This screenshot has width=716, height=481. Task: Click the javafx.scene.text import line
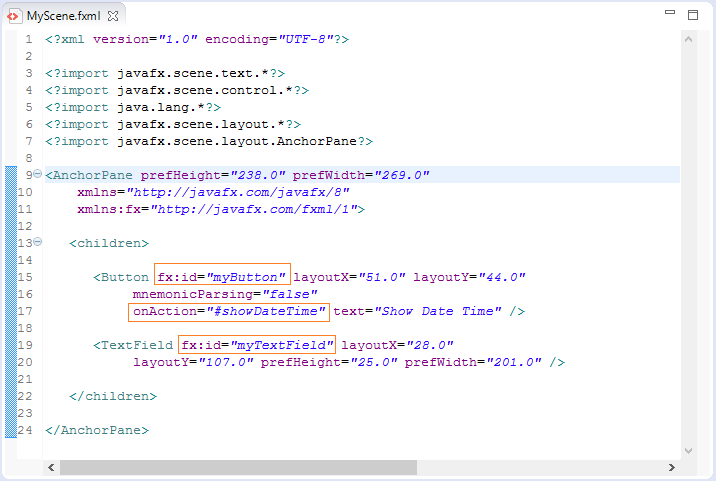click(x=165, y=74)
